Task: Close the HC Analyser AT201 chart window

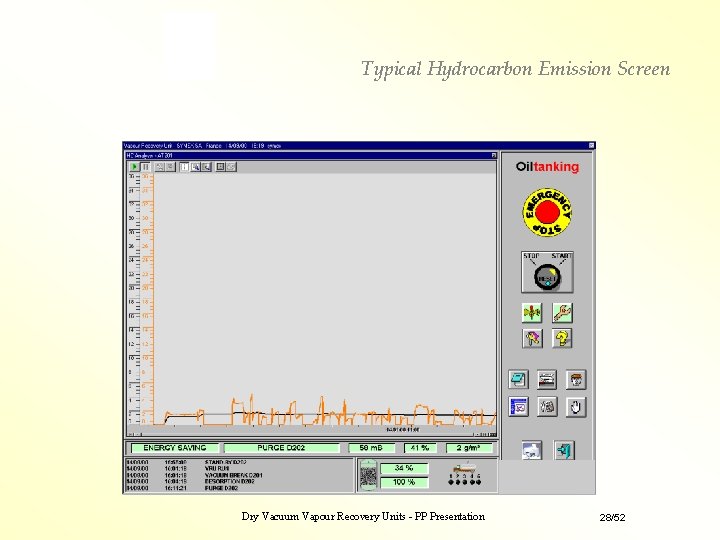Action: pos(494,156)
